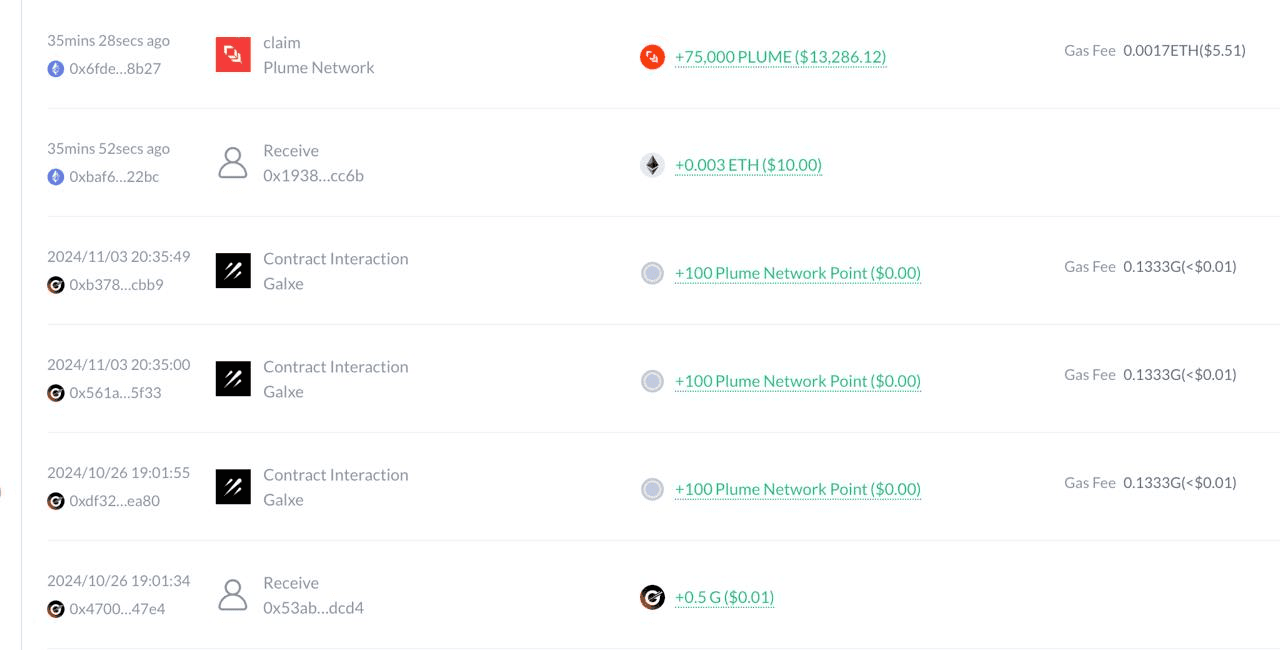Image resolution: width=1280 pixels, height=650 pixels.
Task: Click the orange PLUME token icon
Action: click(x=652, y=57)
